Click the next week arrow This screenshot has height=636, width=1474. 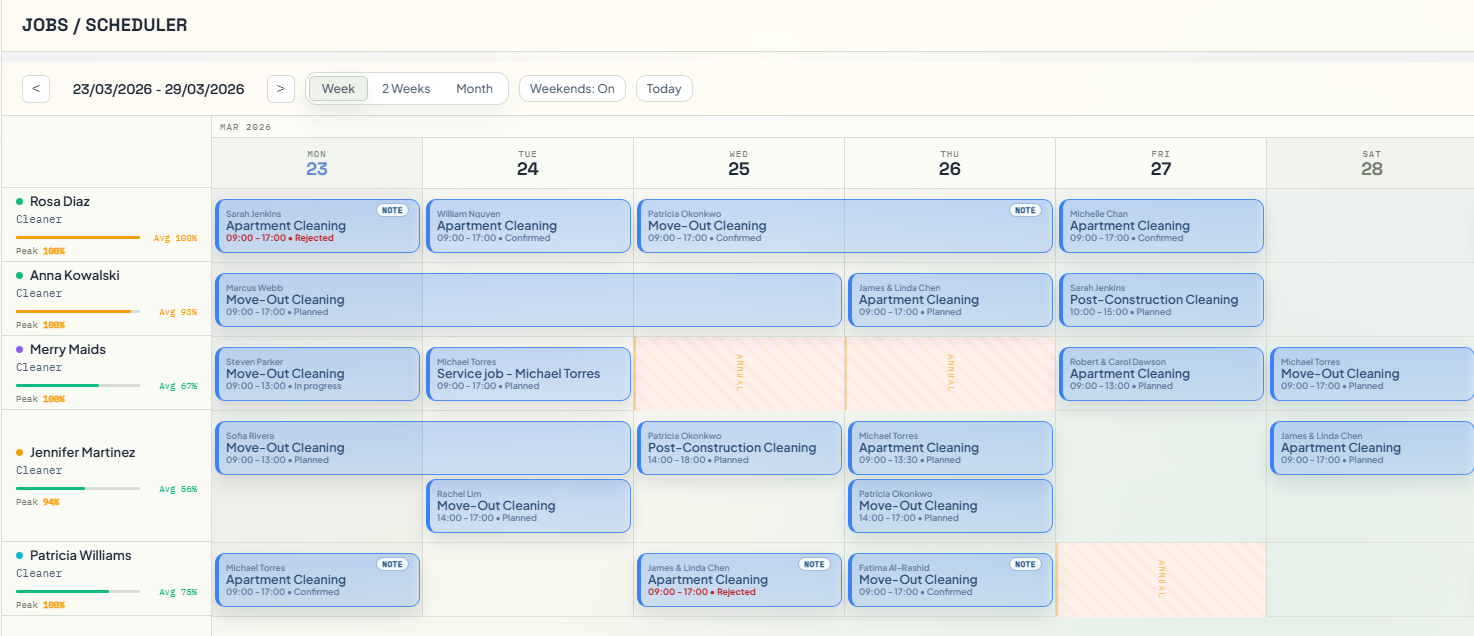point(280,88)
